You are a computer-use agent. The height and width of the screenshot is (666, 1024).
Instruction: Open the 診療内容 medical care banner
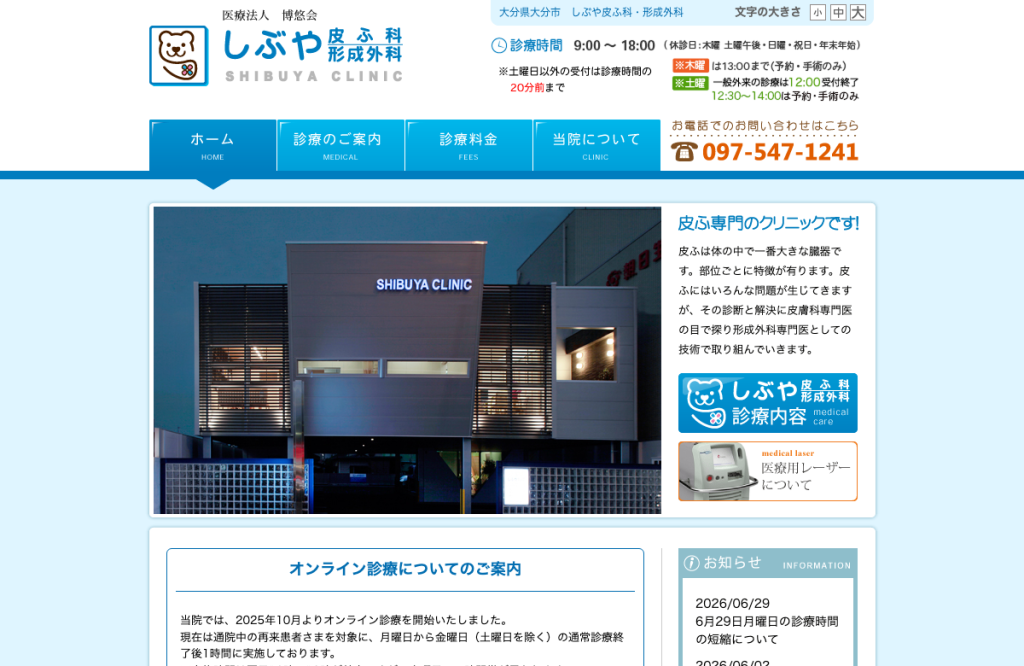tap(767, 403)
